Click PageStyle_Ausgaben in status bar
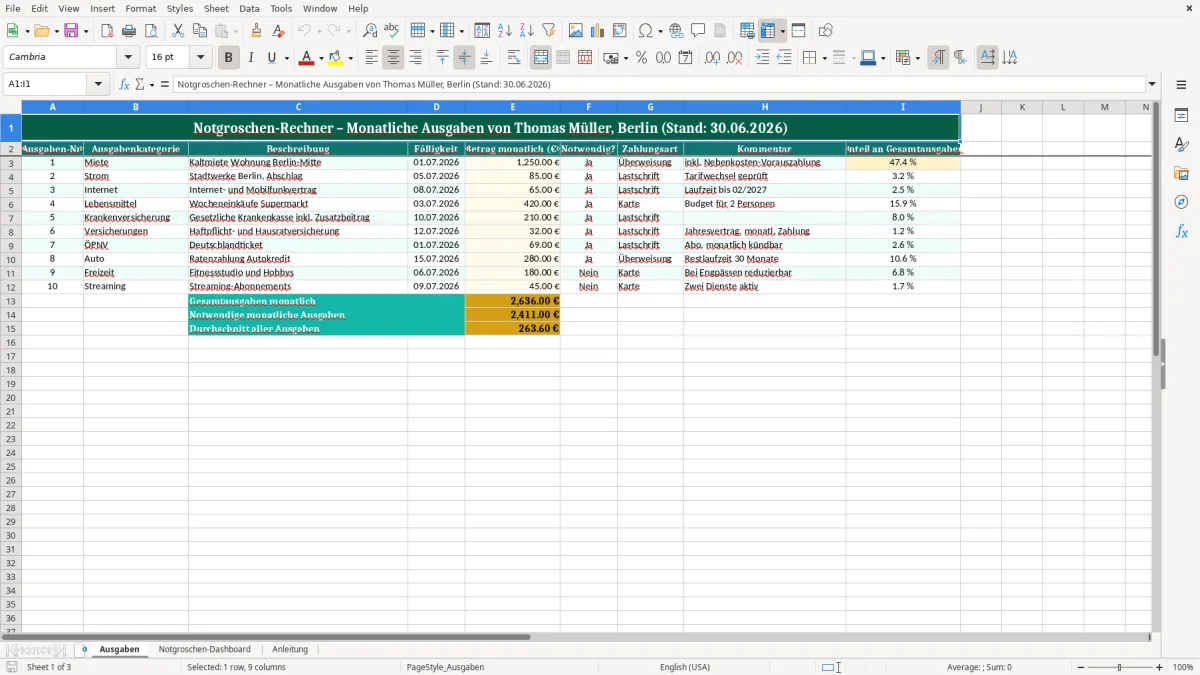 click(x=445, y=667)
